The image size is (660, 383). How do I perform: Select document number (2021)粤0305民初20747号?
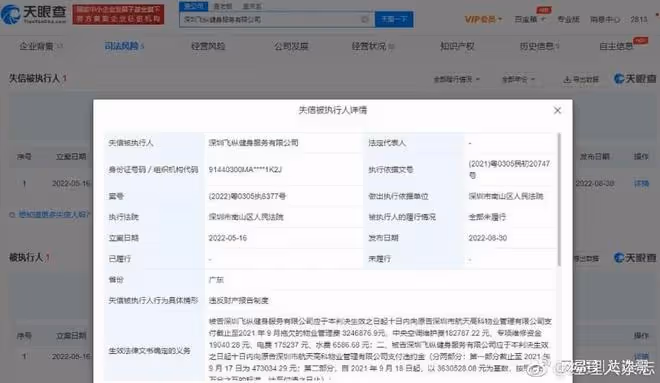click(509, 169)
